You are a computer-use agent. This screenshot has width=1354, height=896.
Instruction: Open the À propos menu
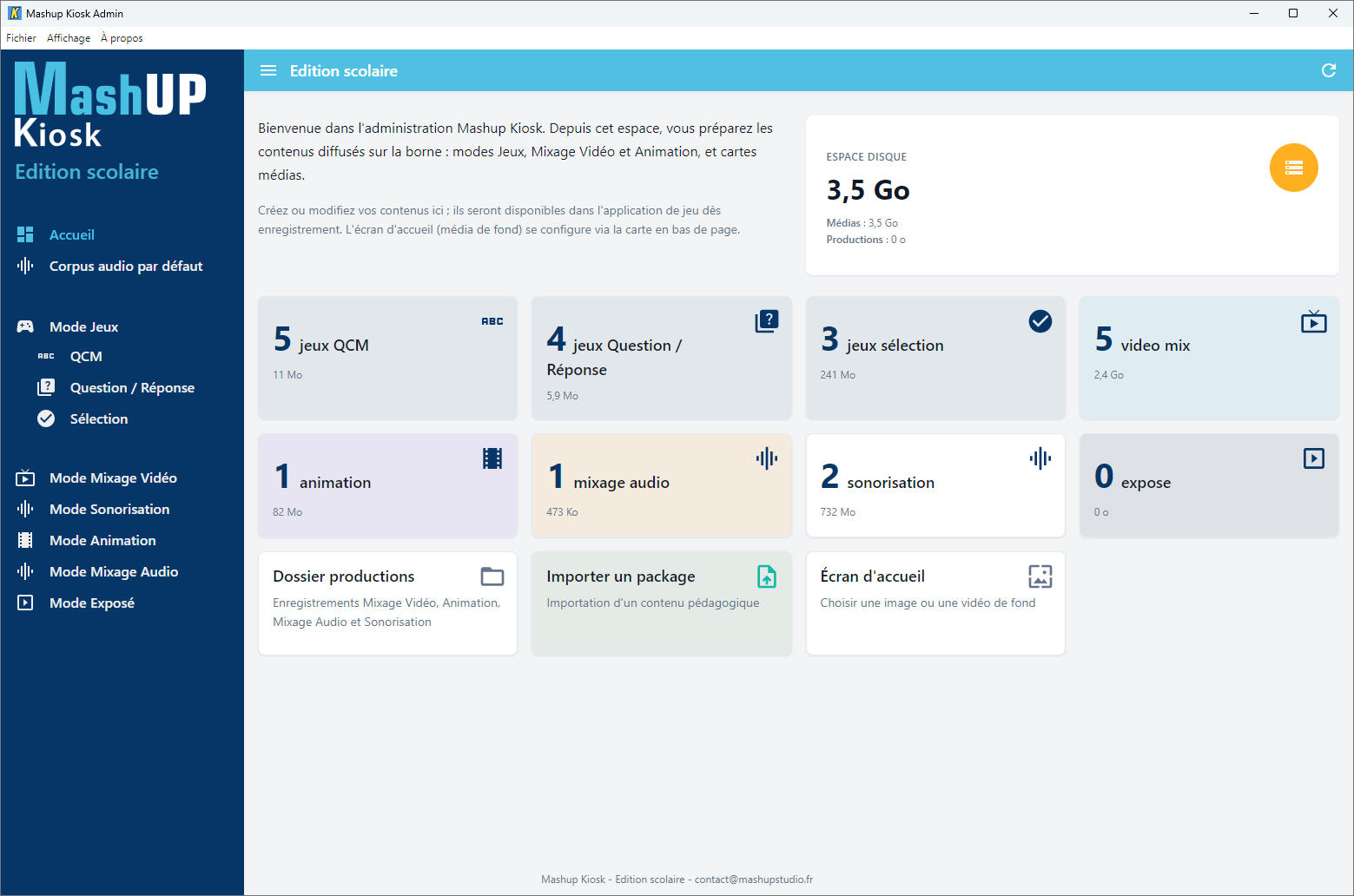122,38
